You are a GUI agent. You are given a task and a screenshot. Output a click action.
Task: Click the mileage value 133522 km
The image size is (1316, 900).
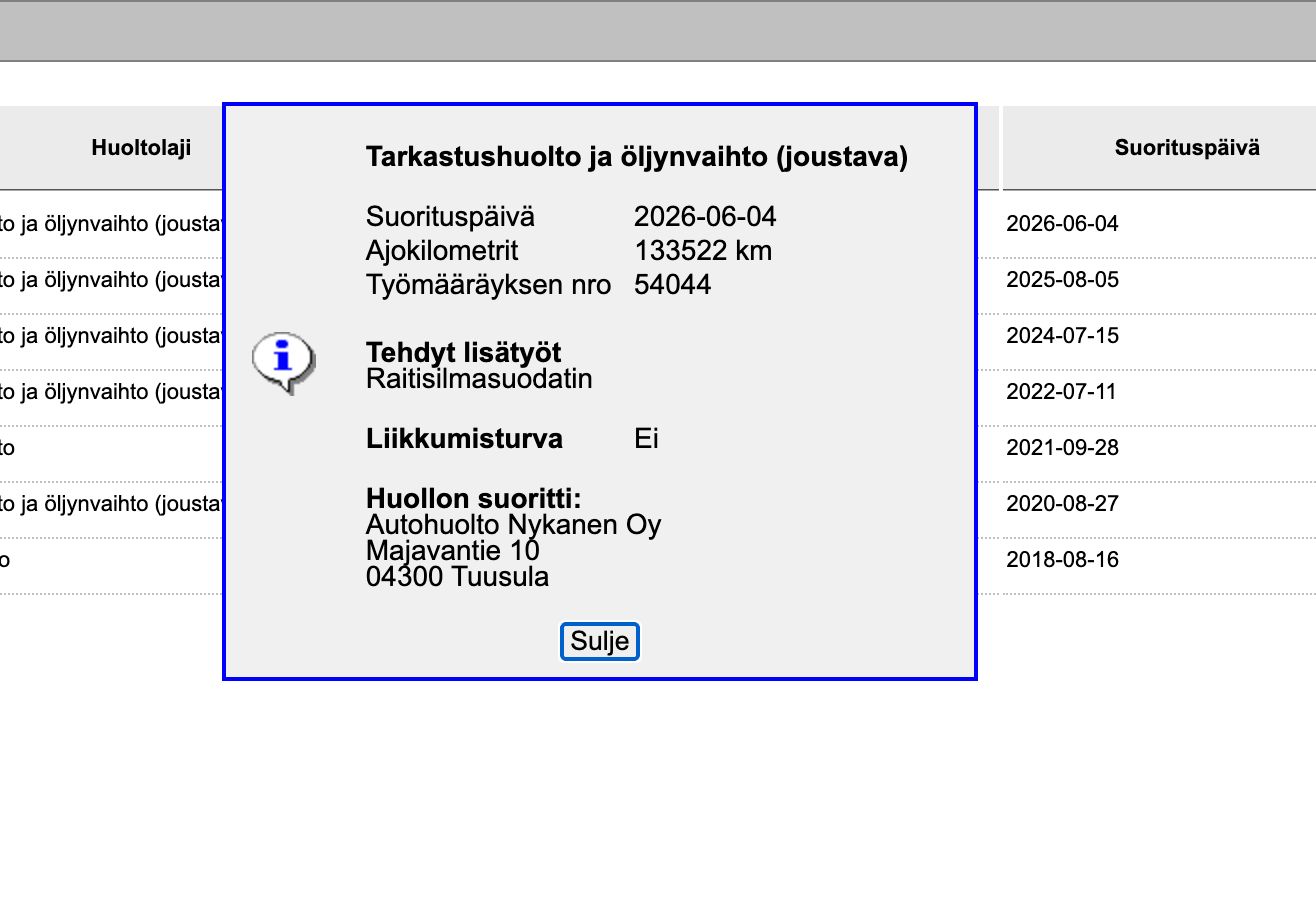point(703,251)
